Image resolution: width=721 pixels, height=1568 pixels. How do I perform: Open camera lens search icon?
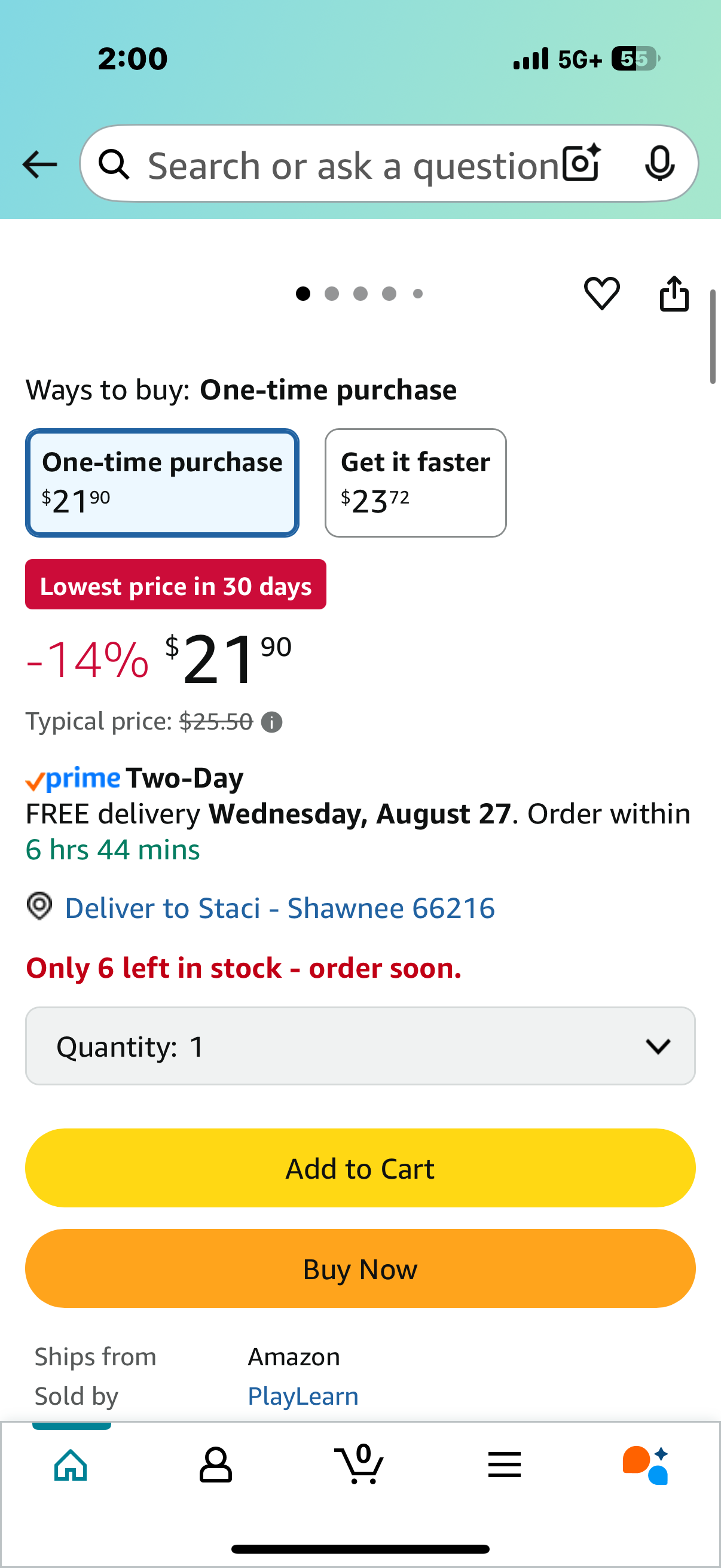pos(582,164)
